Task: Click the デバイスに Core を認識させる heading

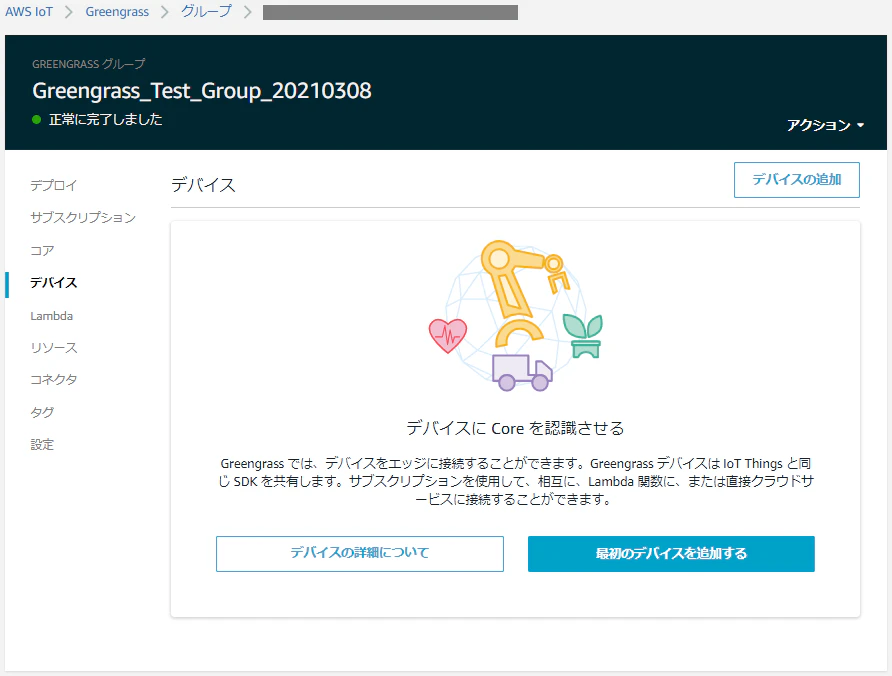Action: point(515,428)
